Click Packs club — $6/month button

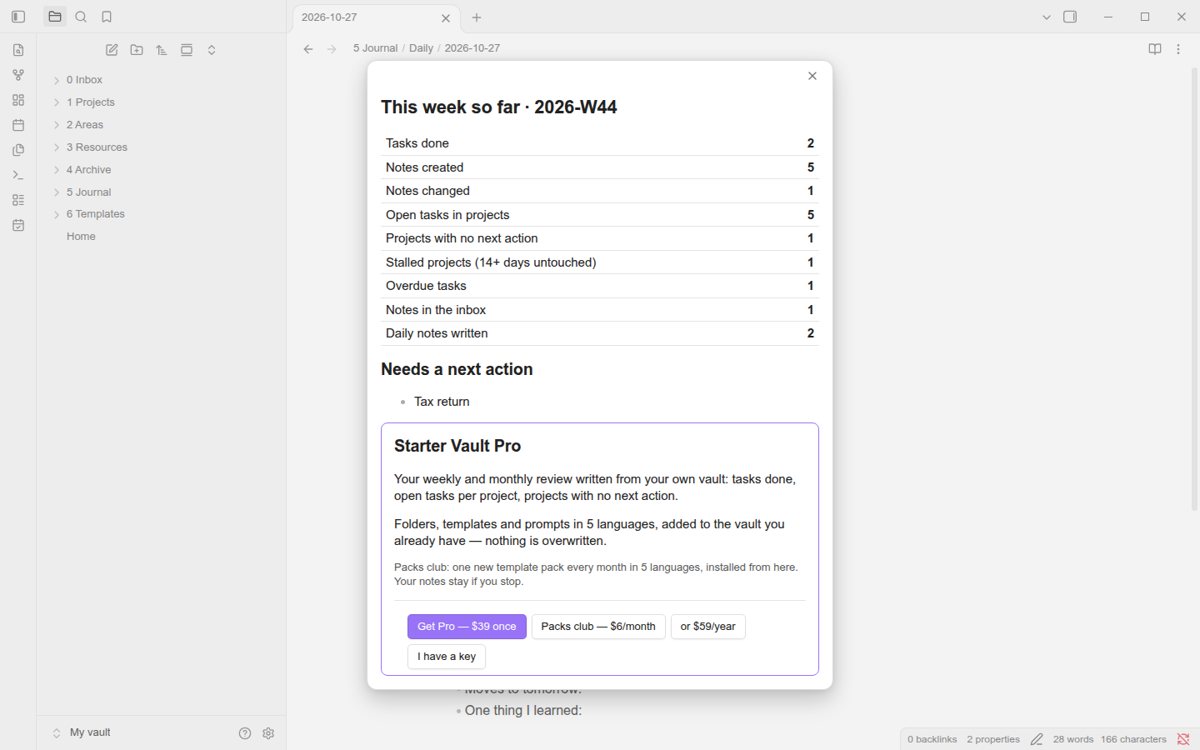[x=598, y=627]
